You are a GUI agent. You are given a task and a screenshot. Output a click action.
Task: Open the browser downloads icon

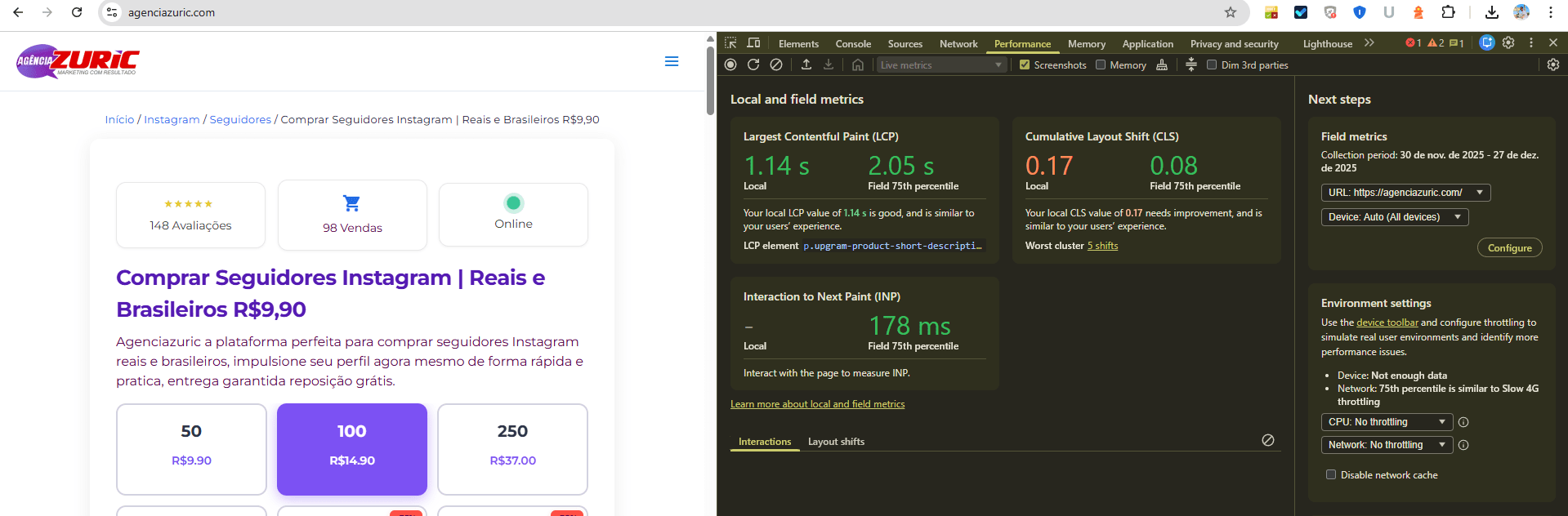(1492, 12)
